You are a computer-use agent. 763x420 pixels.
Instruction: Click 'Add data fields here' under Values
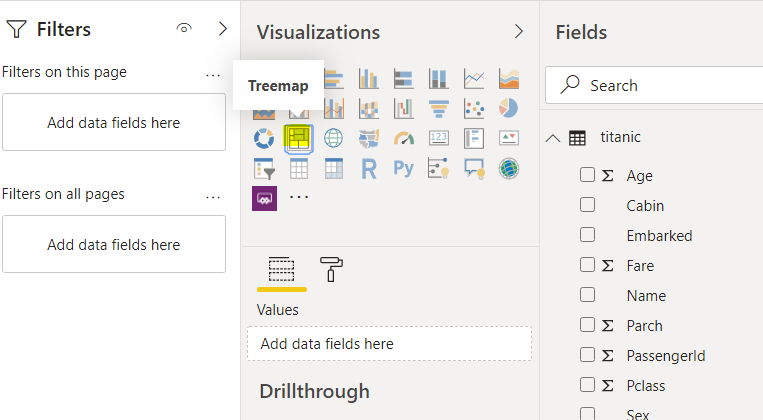389,344
